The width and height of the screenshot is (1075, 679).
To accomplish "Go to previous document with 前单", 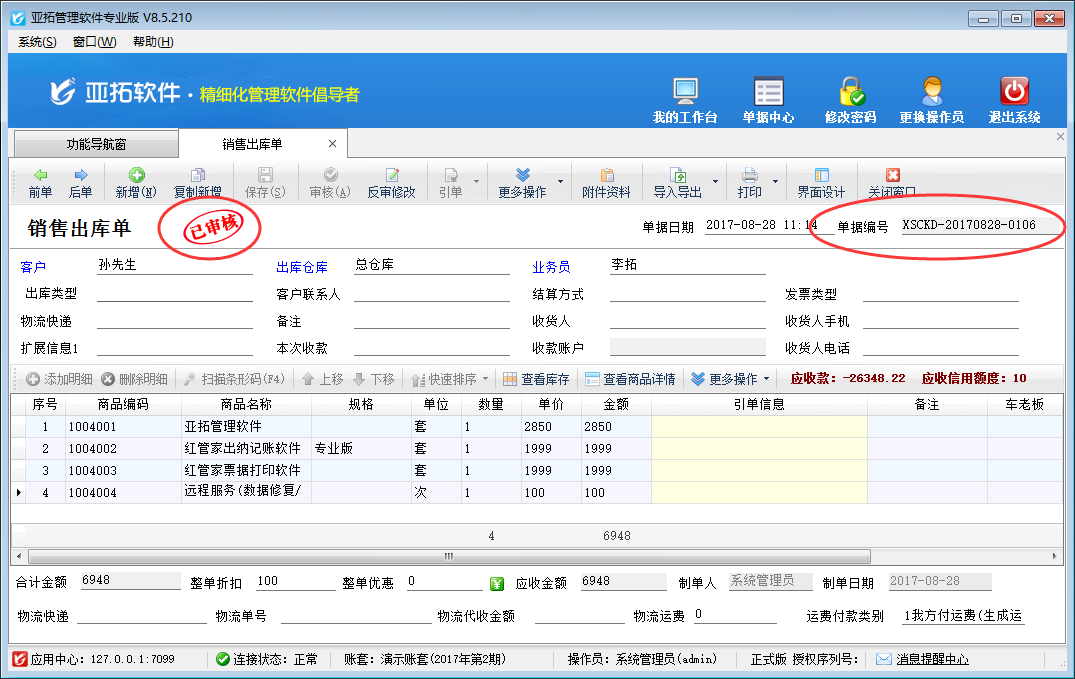I will click(x=40, y=182).
